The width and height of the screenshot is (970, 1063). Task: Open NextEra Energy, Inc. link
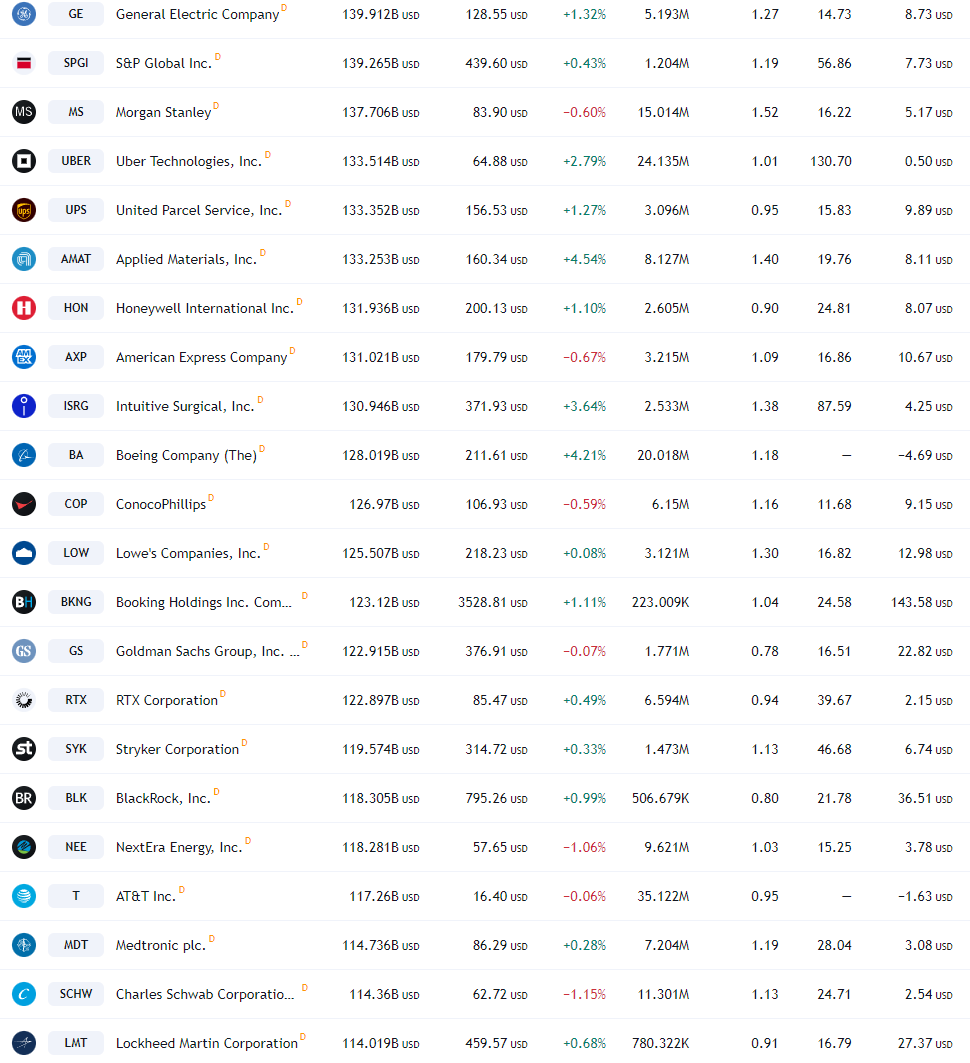point(179,847)
